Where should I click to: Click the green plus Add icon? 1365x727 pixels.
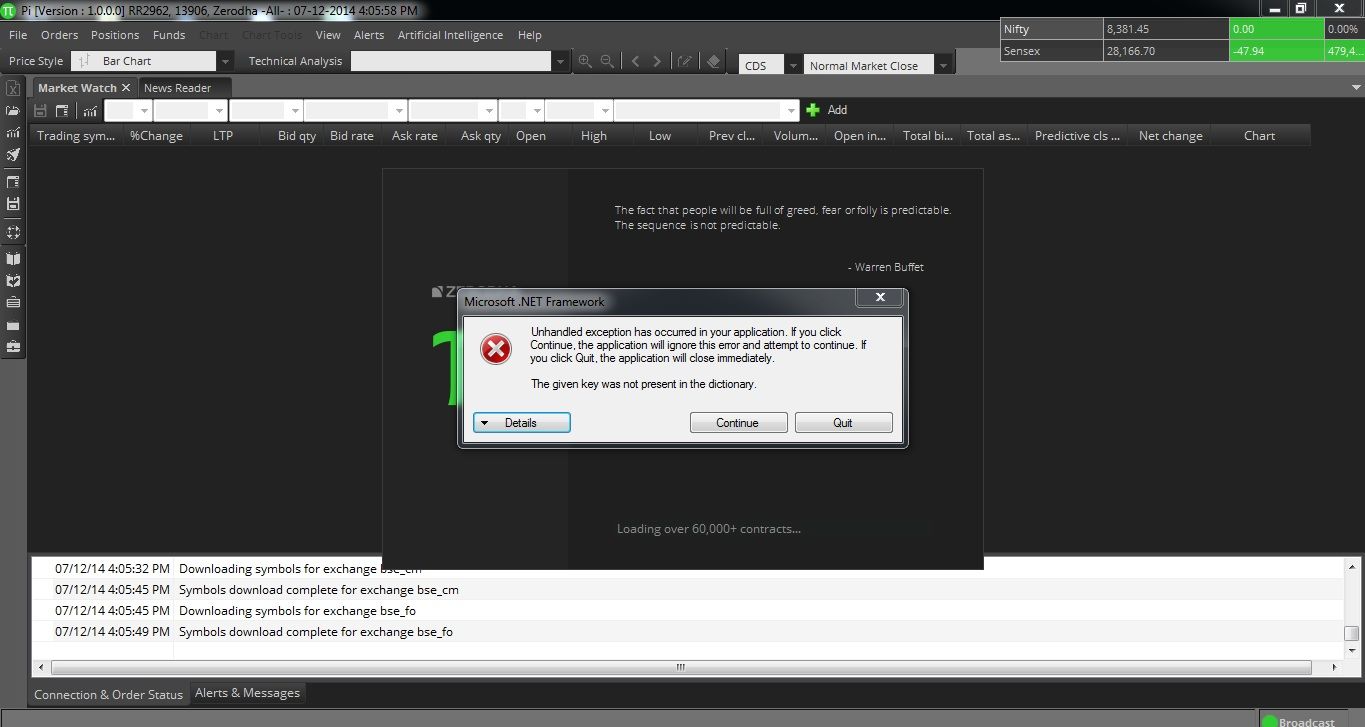(x=813, y=110)
